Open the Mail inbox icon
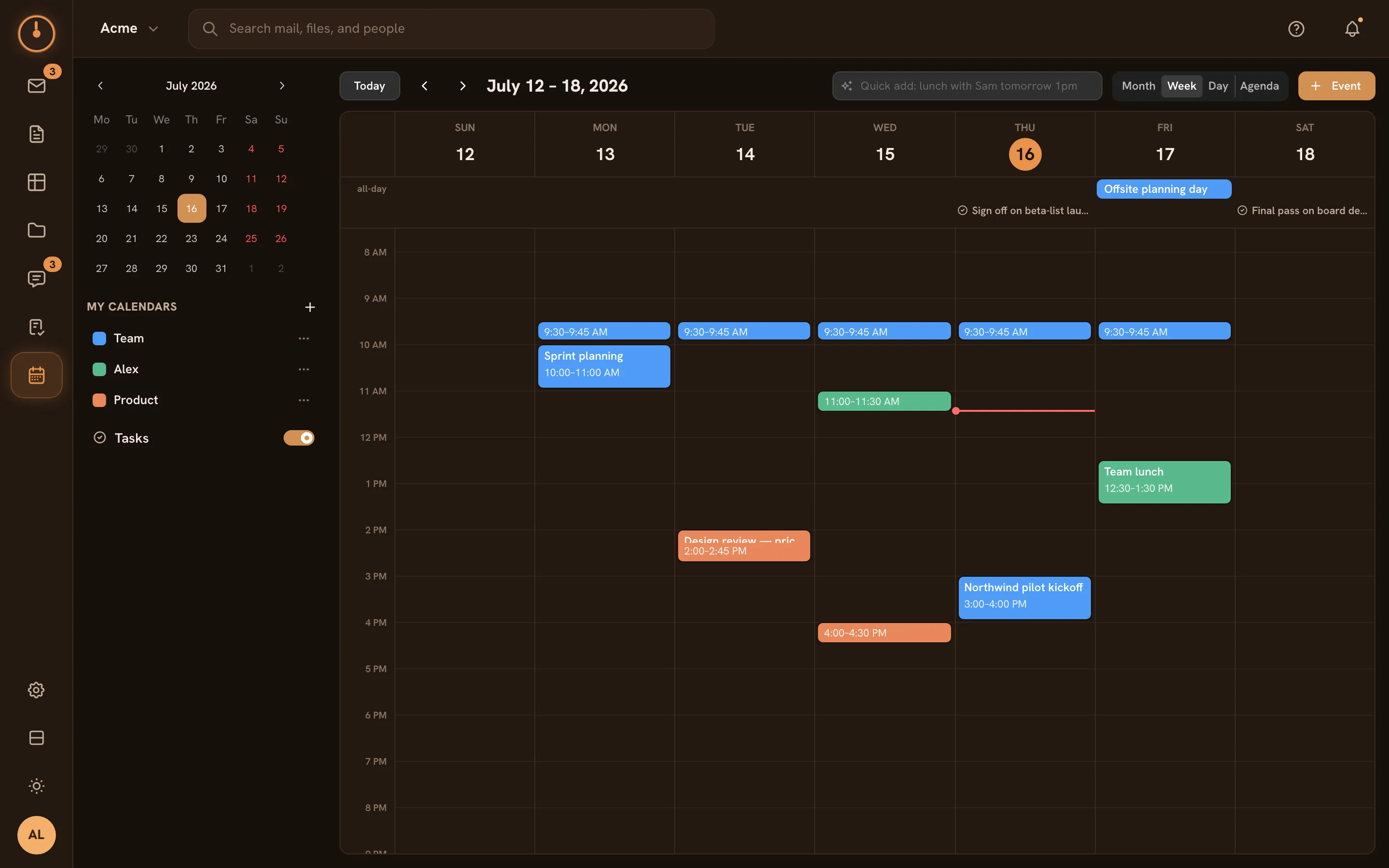 coord(36,86)
